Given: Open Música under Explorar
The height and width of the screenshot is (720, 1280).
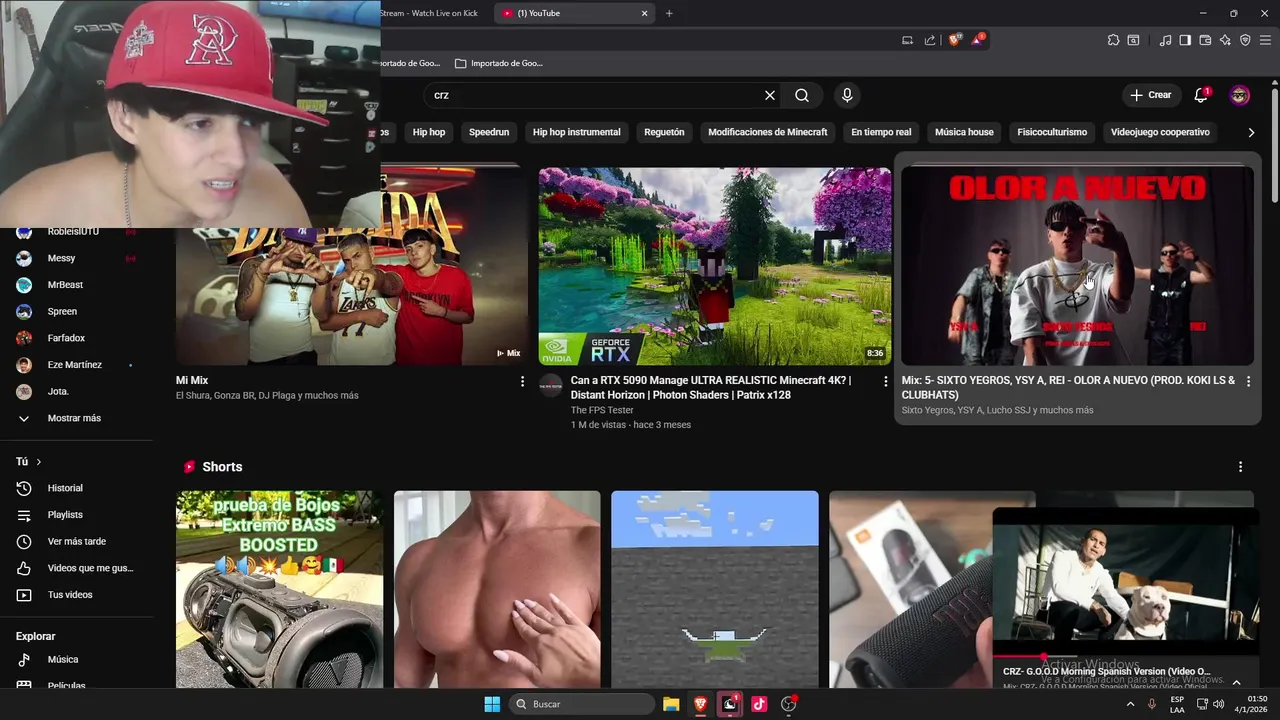Looking at the screenshot, I should [77, 660].
